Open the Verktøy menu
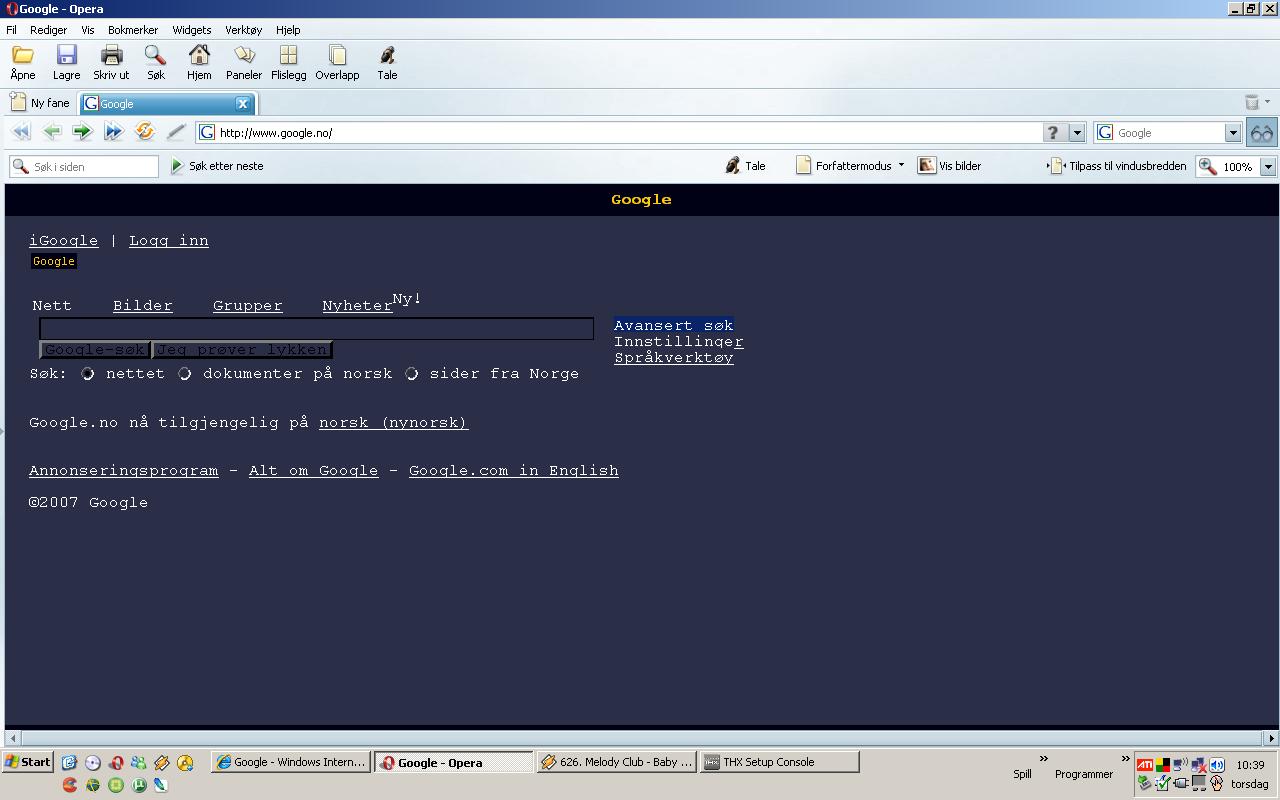This screenshot has width=1280, height=800. pos(243,30)
